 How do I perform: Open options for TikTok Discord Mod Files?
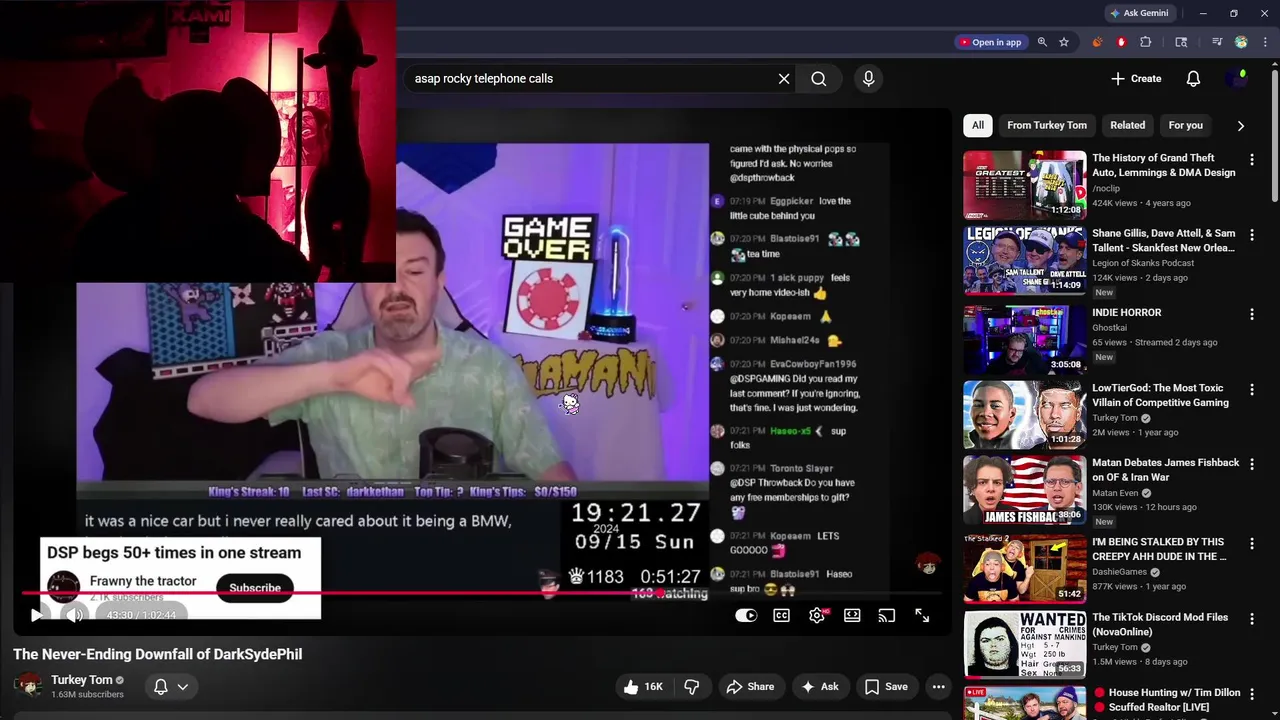[x=1252, y=619]
